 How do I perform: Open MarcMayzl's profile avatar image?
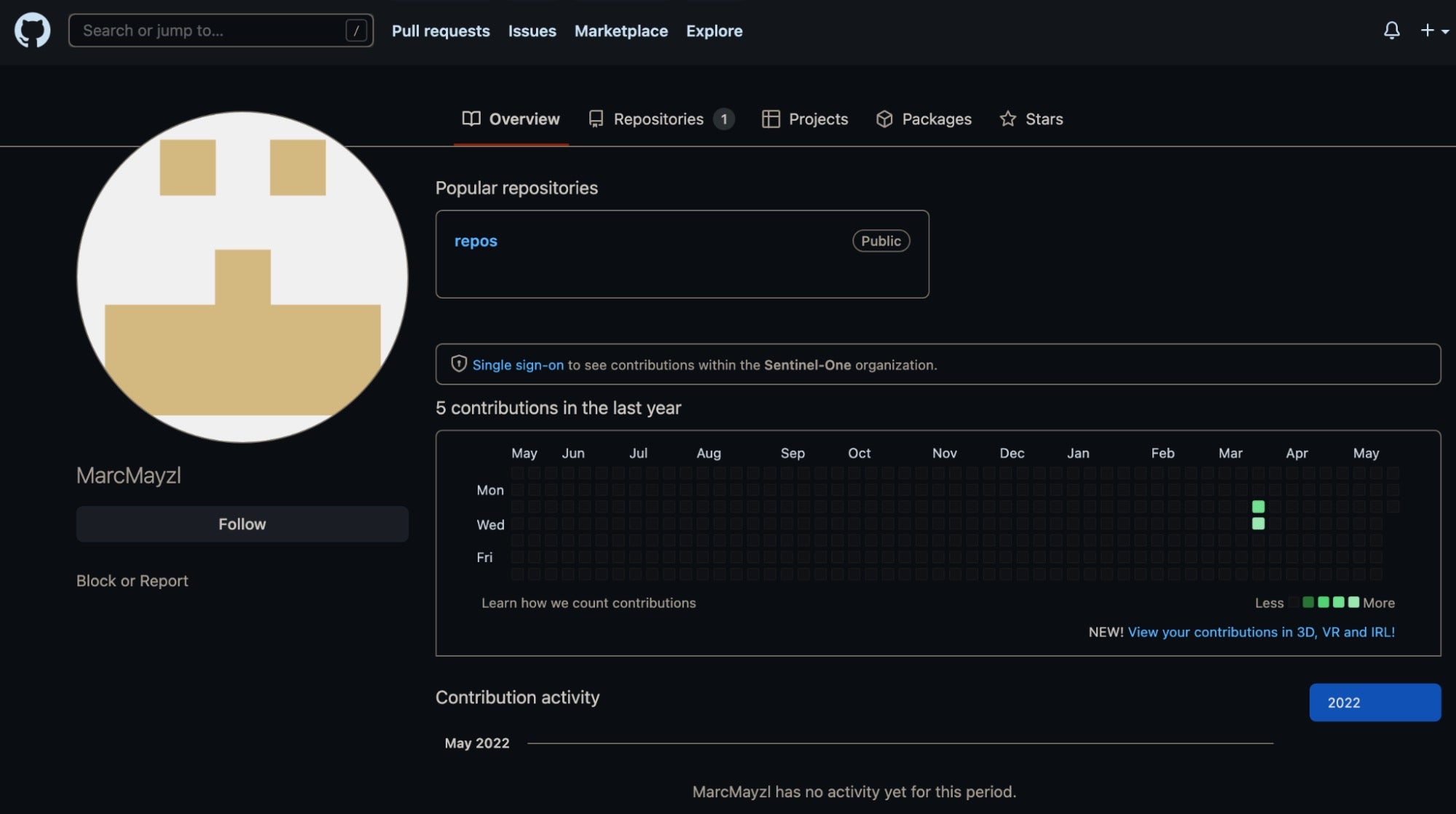pyautogui.click(x=243, y=277)
